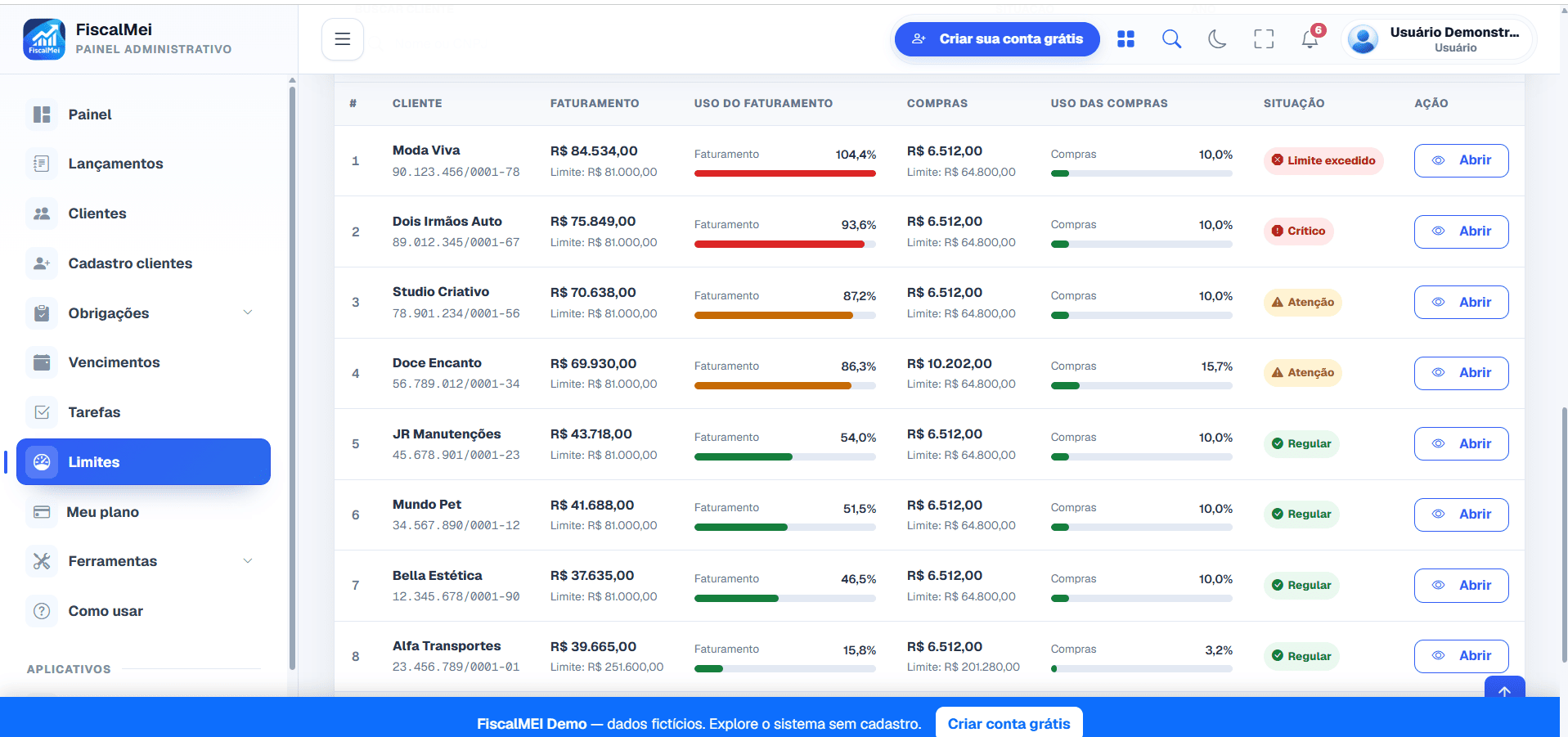Click the Meu plano card icon

point(42,512)
